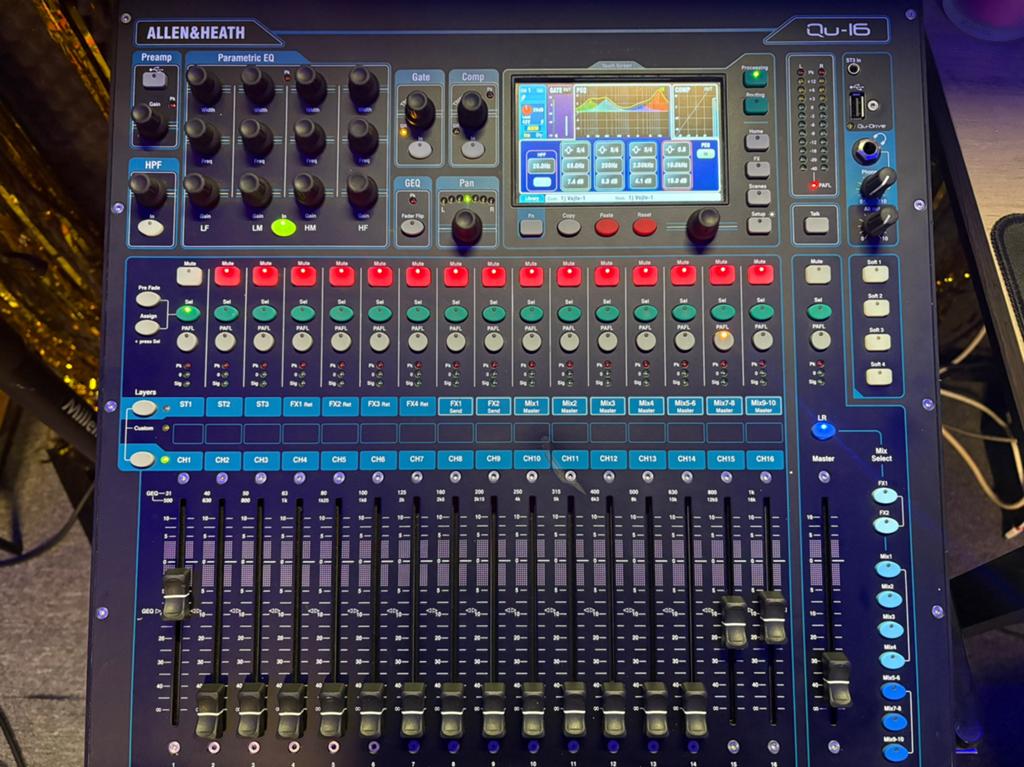Image resolution: width=1024 pixels, height=767 pixels.
Task: Grab the Master fader cap
Action: 835,678
